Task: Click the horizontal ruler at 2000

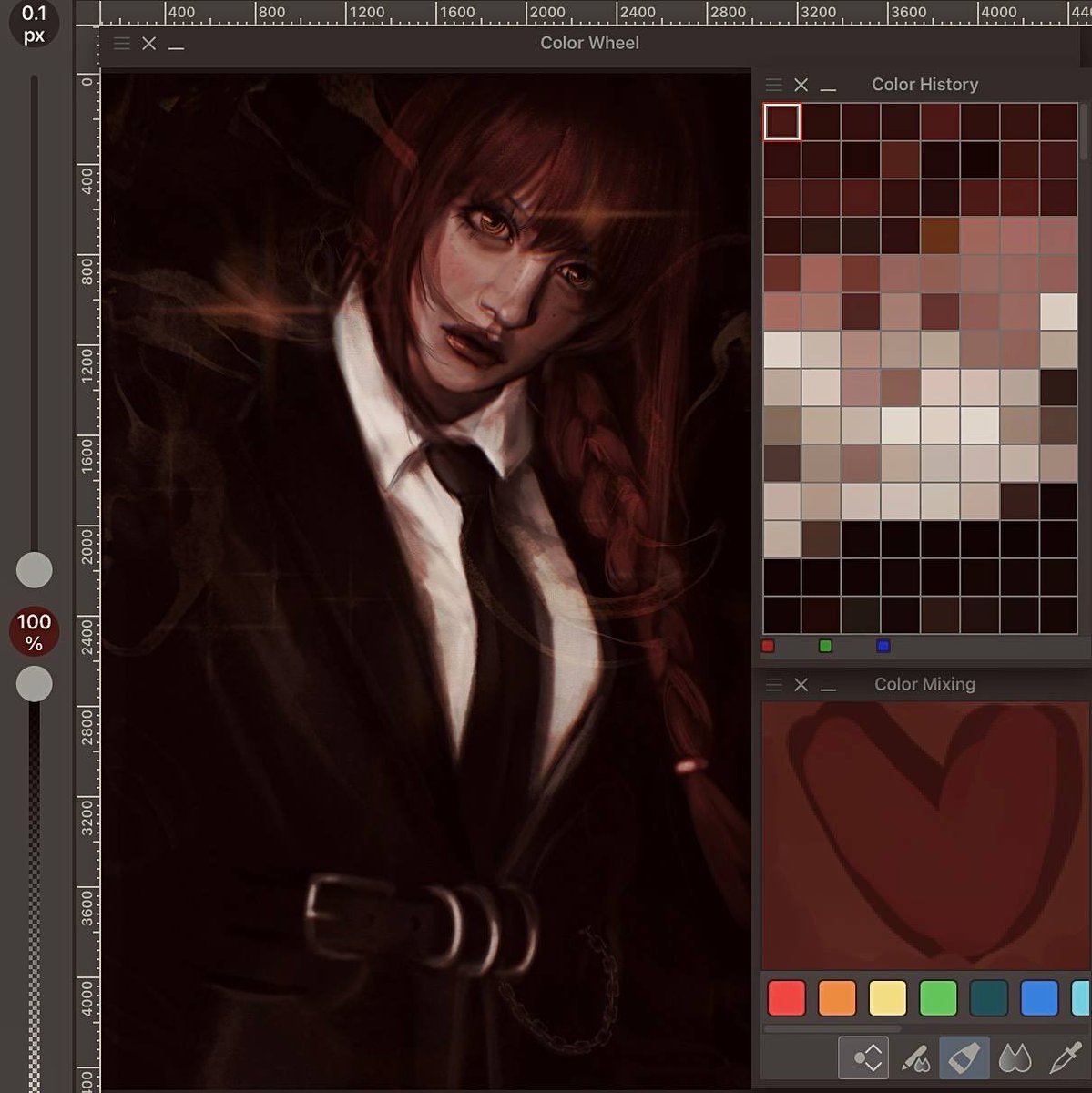Action: click(547, 13)
